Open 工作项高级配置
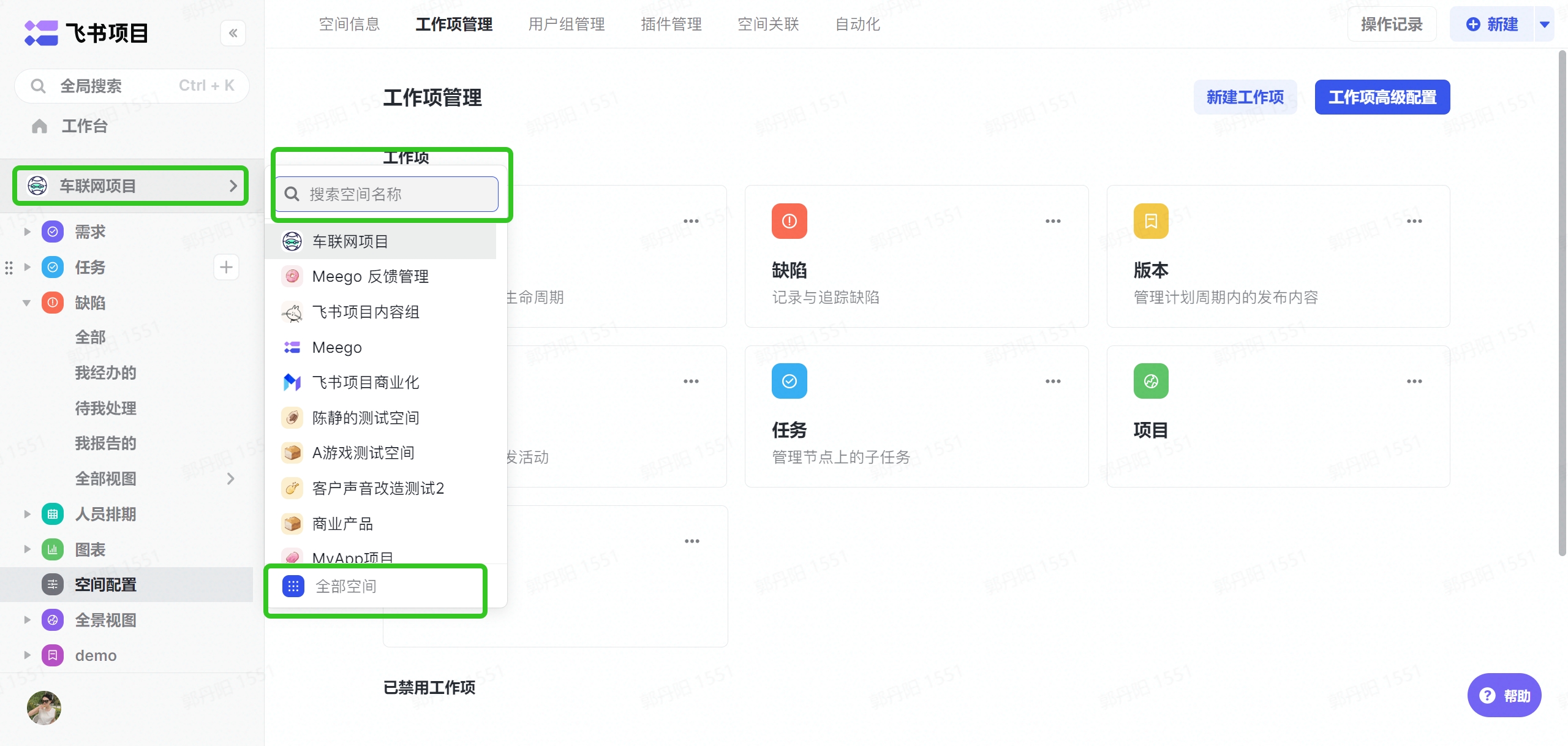The height and width of the screenshot is (746, 1568). tap(1382, 97)
